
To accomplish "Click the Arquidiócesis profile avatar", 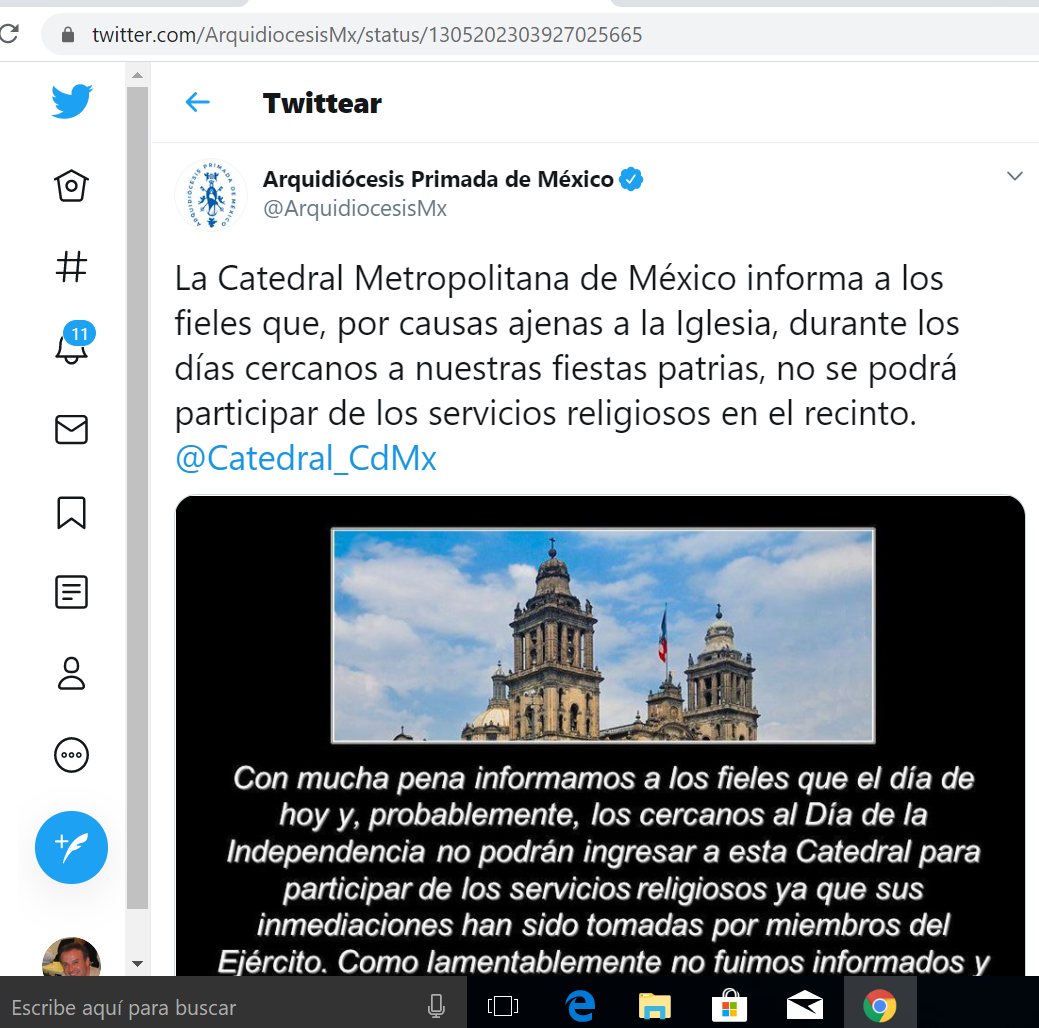I will pyautogui.click(x=211, y=194).
